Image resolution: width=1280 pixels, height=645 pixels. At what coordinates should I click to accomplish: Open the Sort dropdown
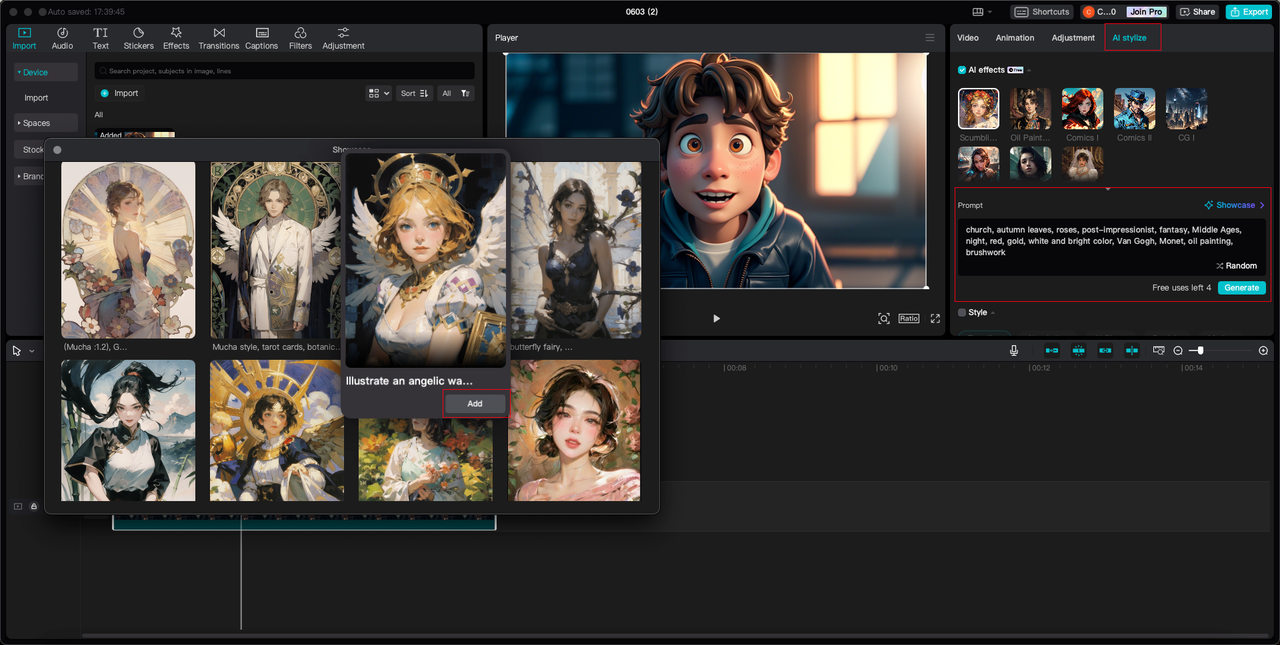point(415,93)
